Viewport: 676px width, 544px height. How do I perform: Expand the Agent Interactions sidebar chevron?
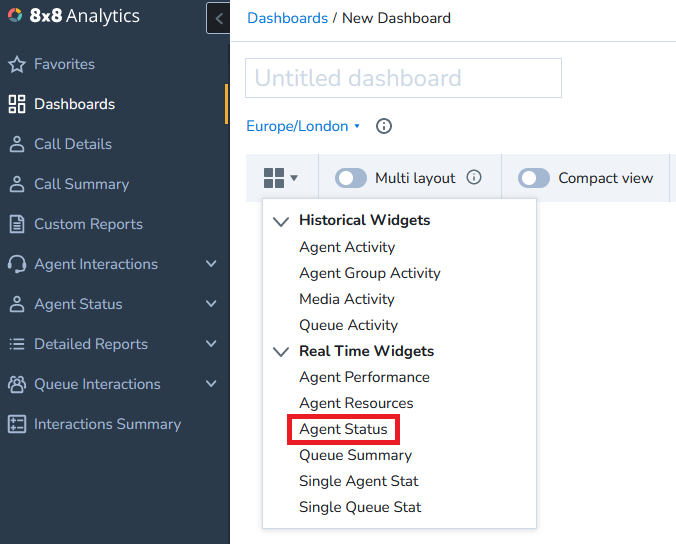(x=211, y=264)
